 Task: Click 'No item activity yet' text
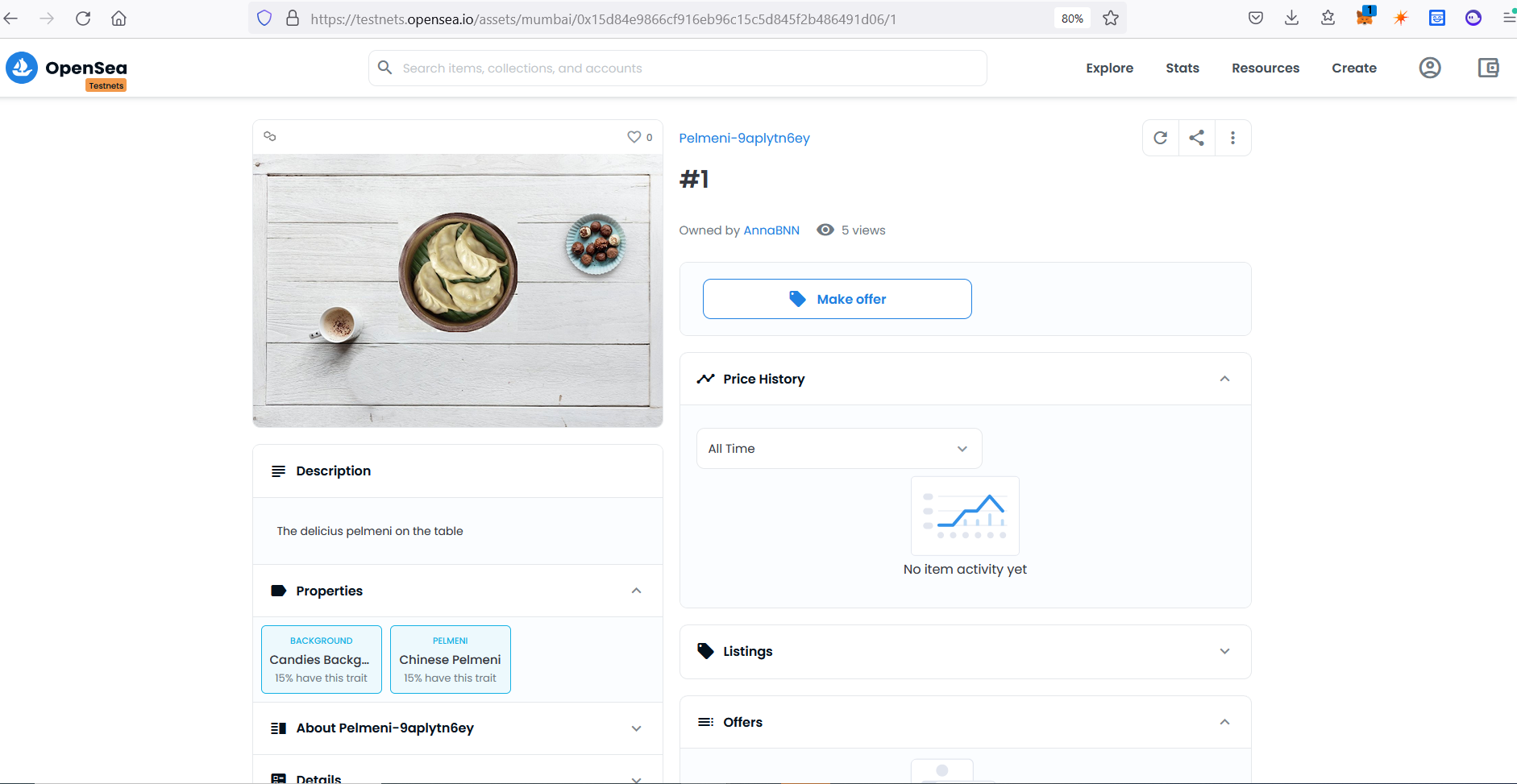coord(965,569)
